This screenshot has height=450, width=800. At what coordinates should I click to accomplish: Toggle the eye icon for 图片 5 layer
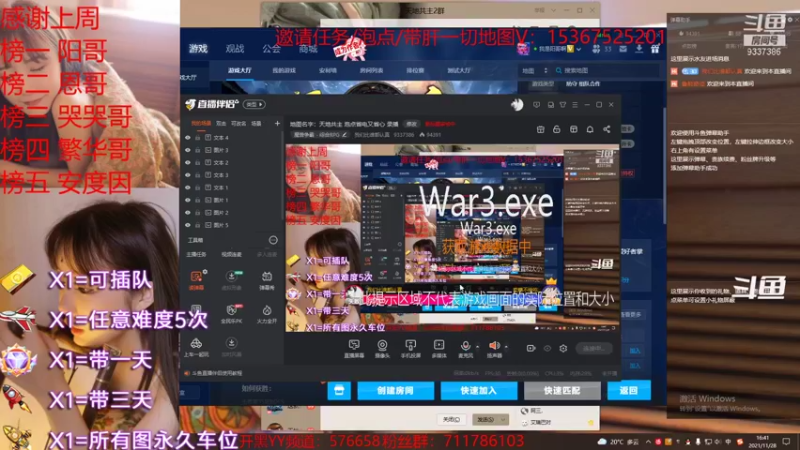point(188,225)
